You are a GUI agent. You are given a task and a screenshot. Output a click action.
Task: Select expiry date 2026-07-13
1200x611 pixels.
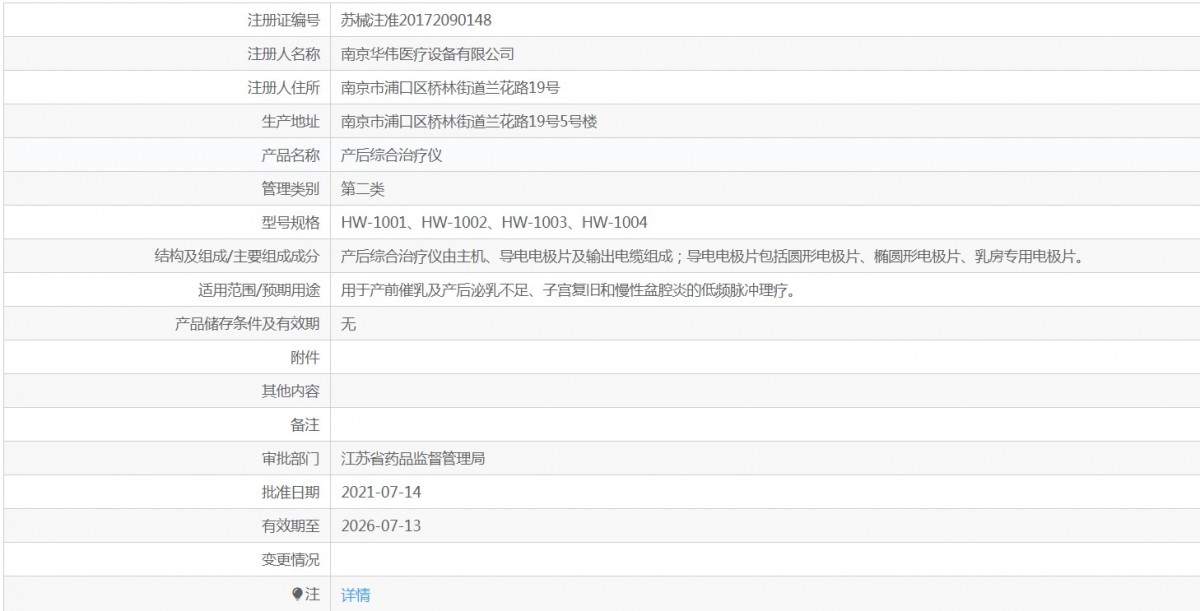tap(380, 526)
